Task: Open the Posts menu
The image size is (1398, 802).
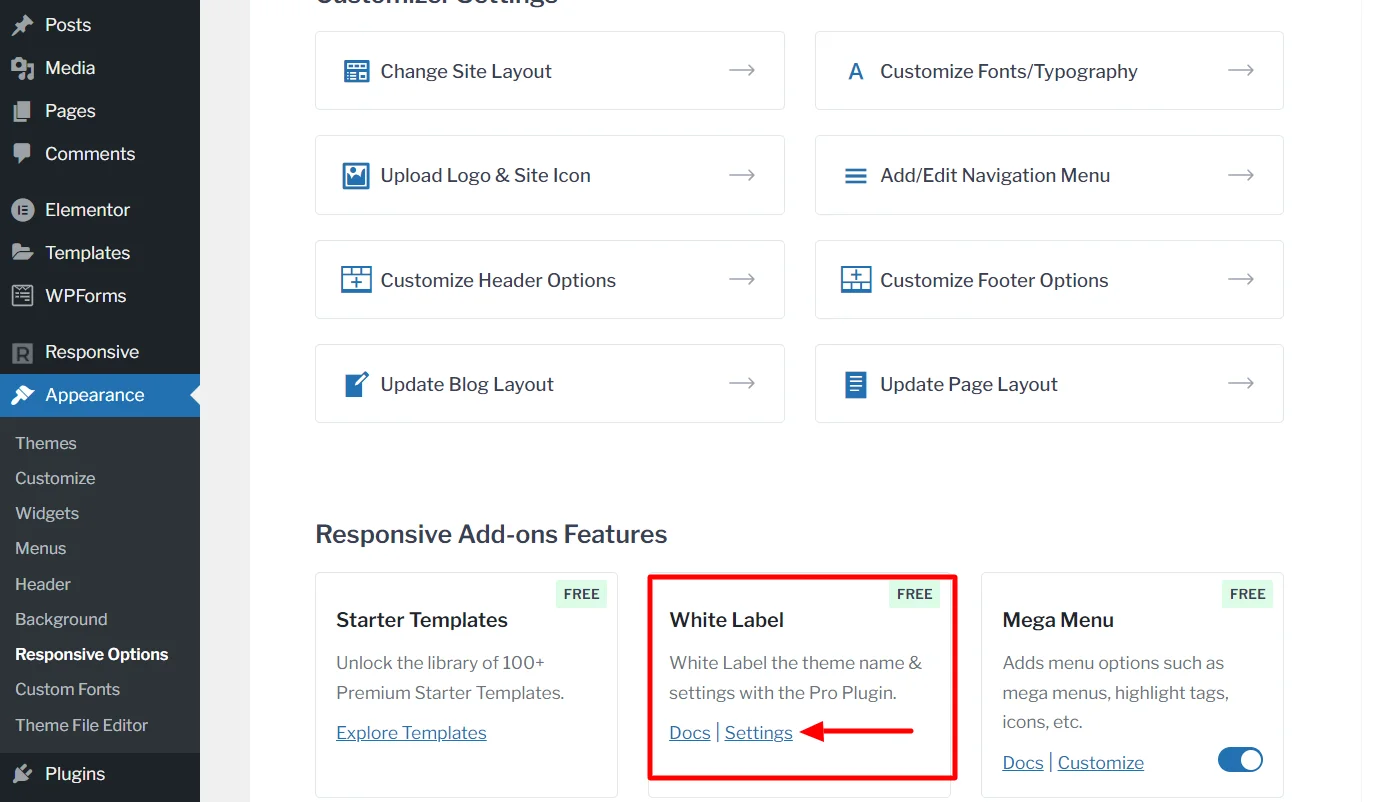Action: click(x=100, y=25)
